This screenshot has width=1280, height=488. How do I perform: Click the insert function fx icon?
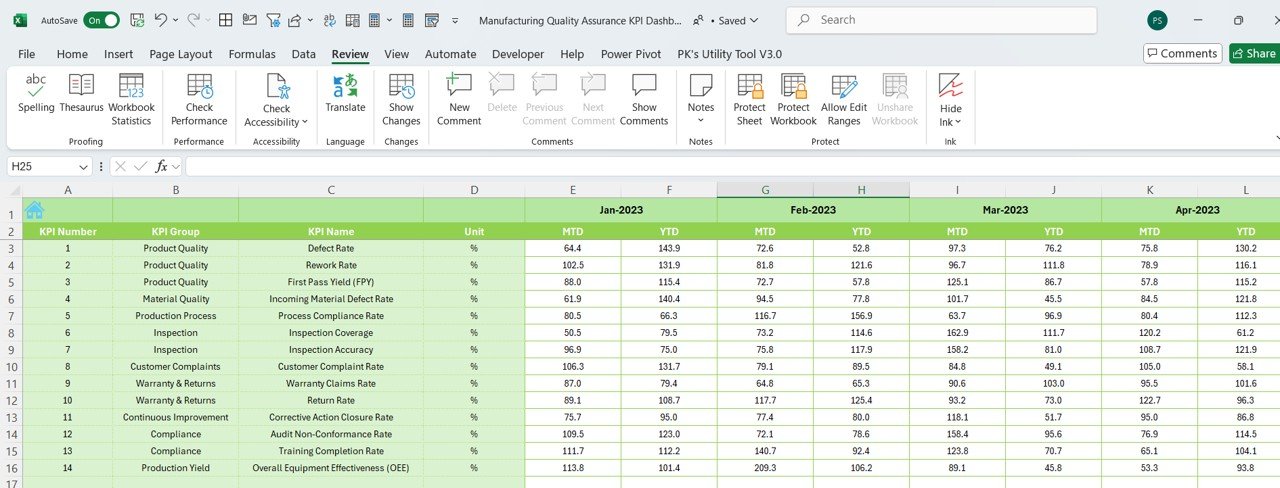(x=161, y=166)
